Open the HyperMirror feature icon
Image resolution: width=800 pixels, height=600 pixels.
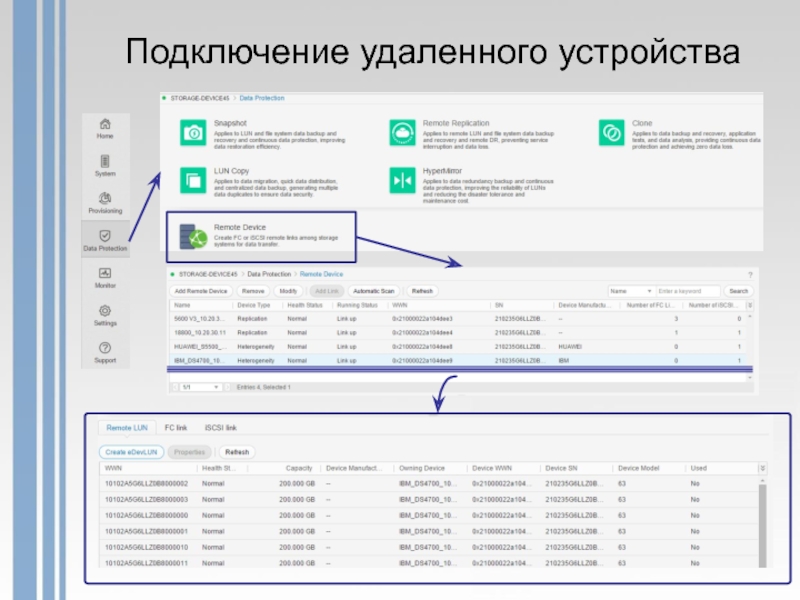[x=402, y=180]
